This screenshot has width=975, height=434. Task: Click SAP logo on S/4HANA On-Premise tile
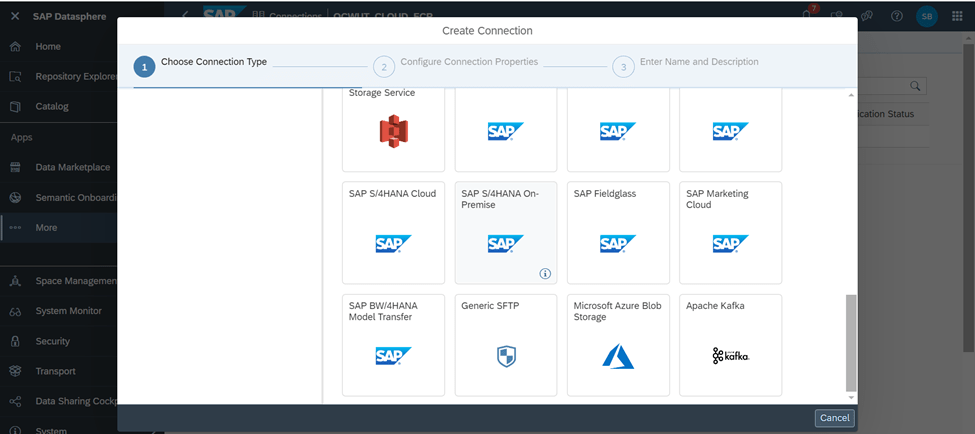pos(506,244)
